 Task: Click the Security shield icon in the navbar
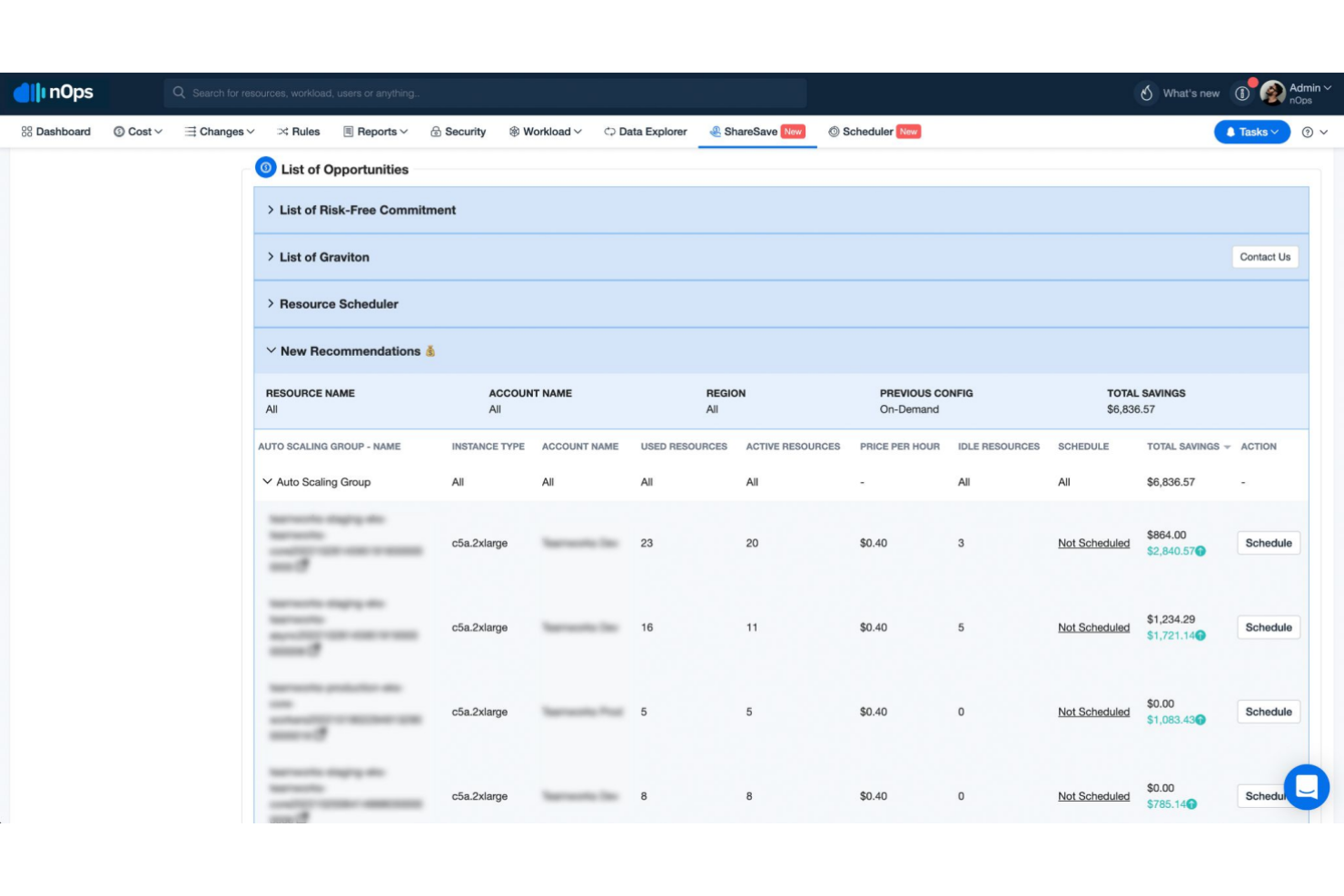[x=437, y=132]
